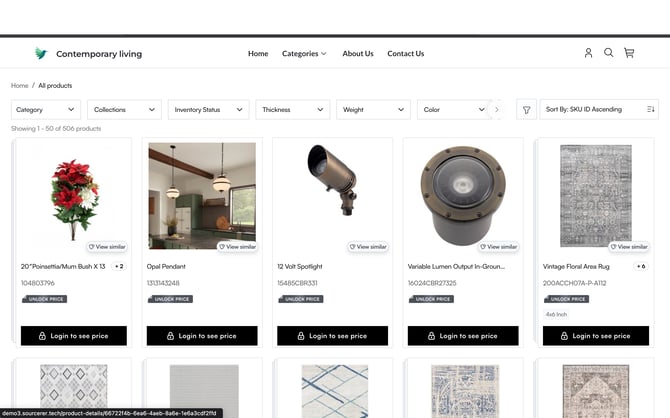Open the search icon in header

608,53
